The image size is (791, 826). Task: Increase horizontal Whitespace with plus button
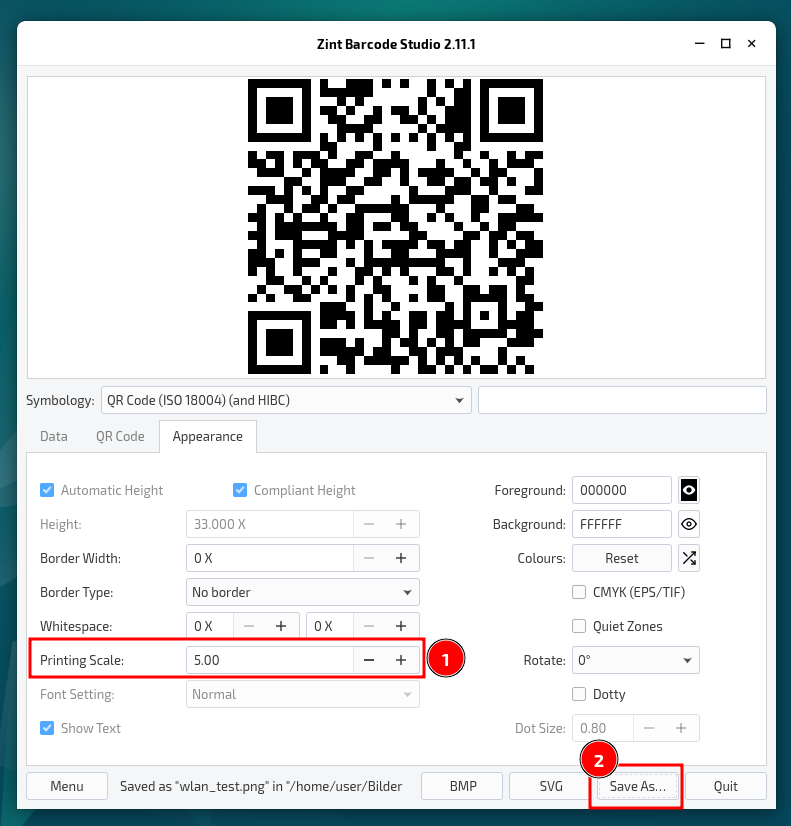click(x=281, y=626)
